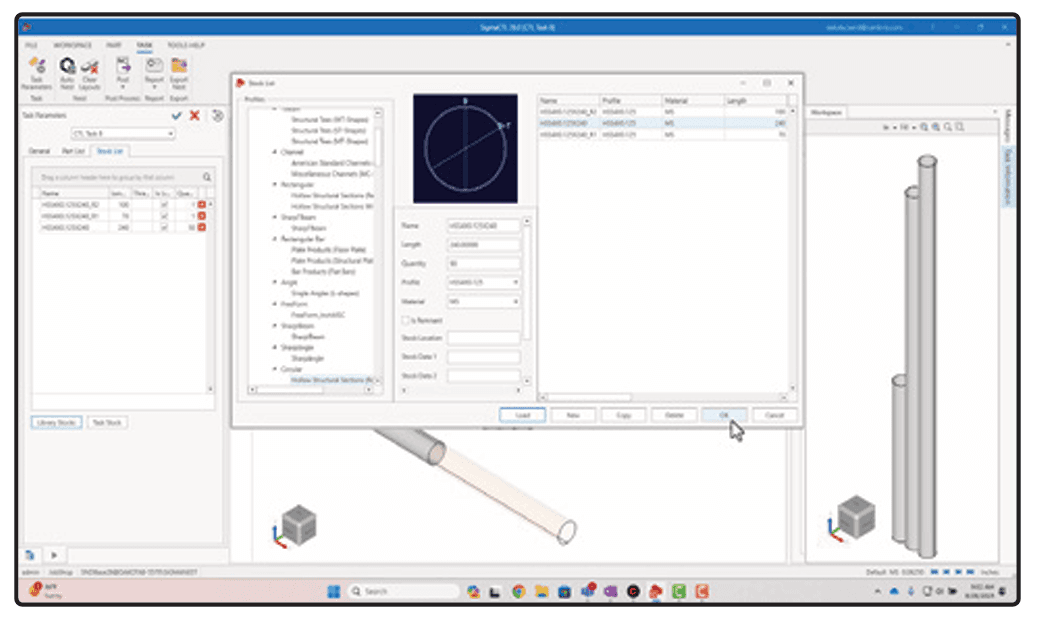Enable the Is Remnant checkbox
This screenshot has width=1038, height=622.
pyautogui.click(x=406, y=320)
